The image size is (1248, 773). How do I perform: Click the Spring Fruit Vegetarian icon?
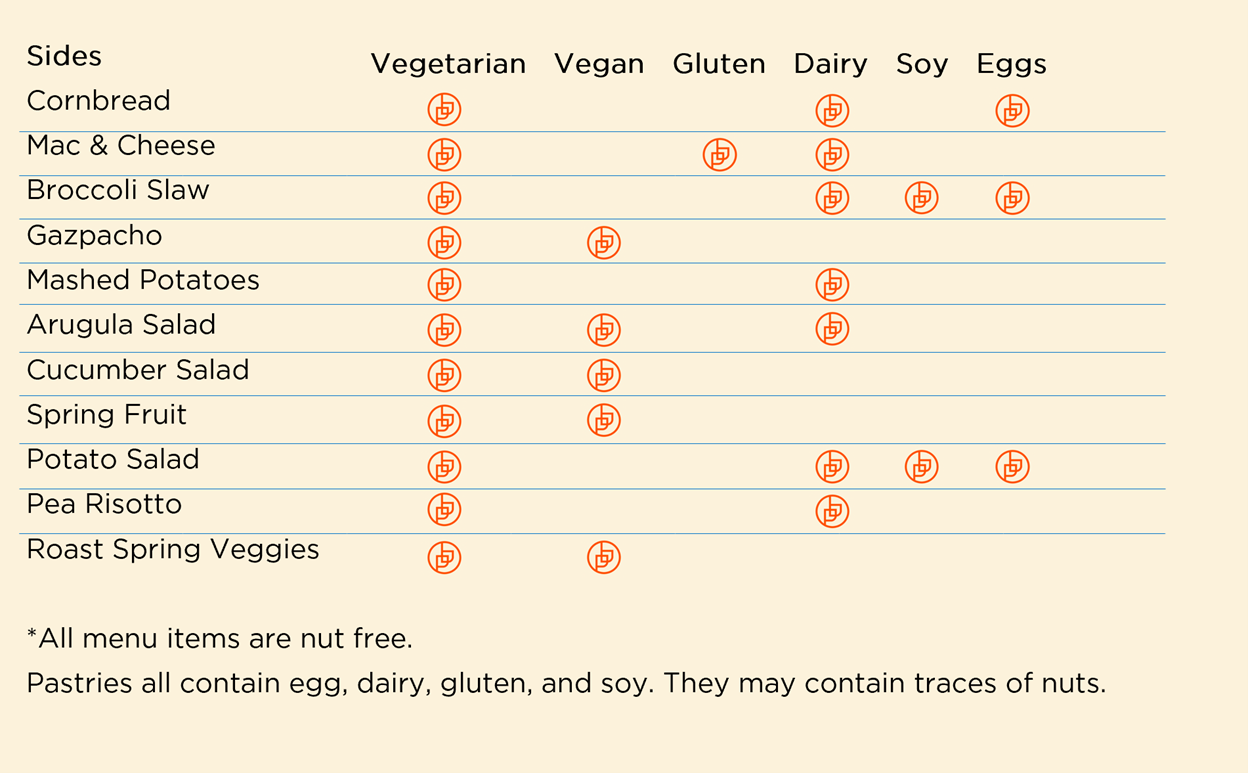[444, 420]
